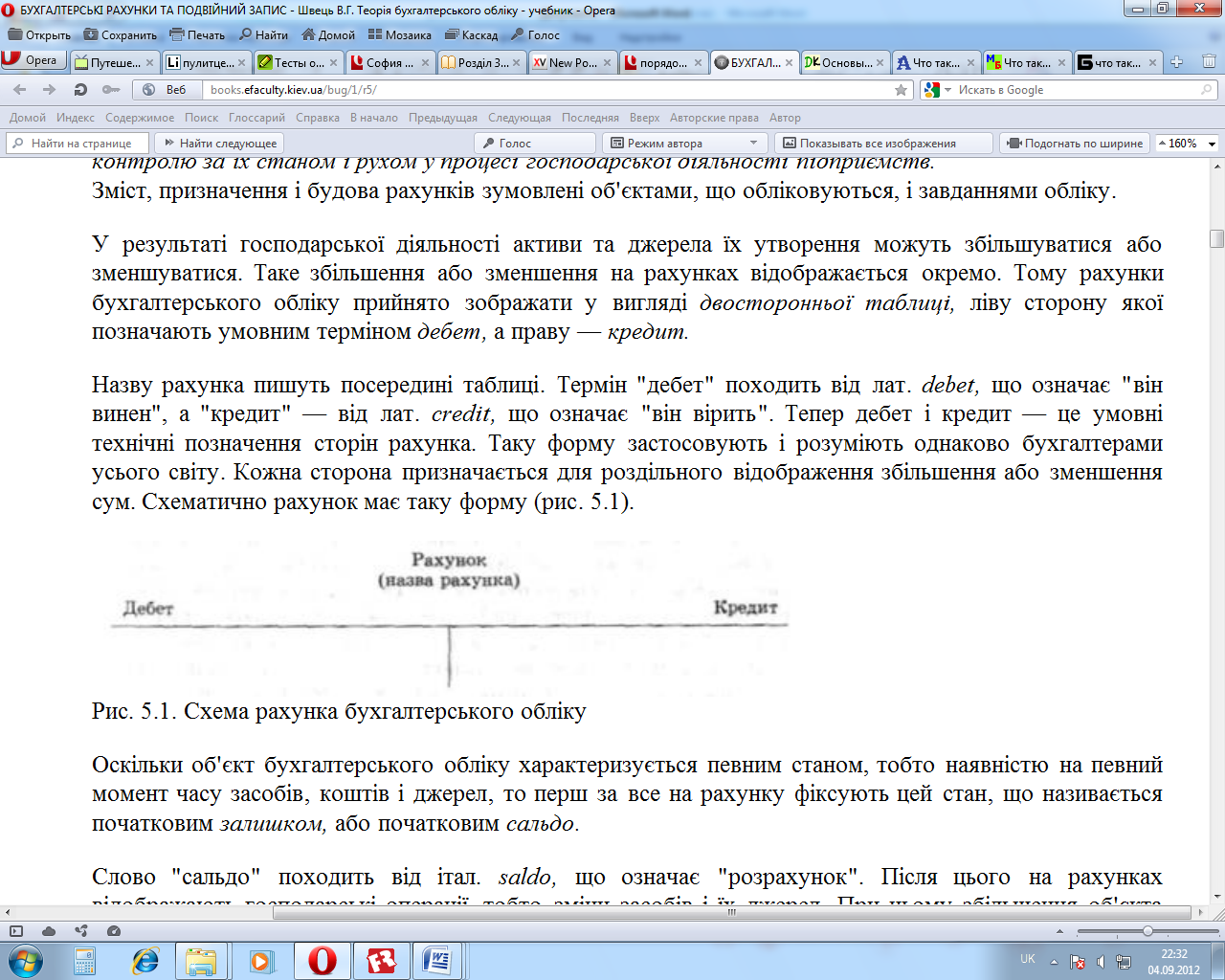Click Следующая navigation link

tap(520, 118)
